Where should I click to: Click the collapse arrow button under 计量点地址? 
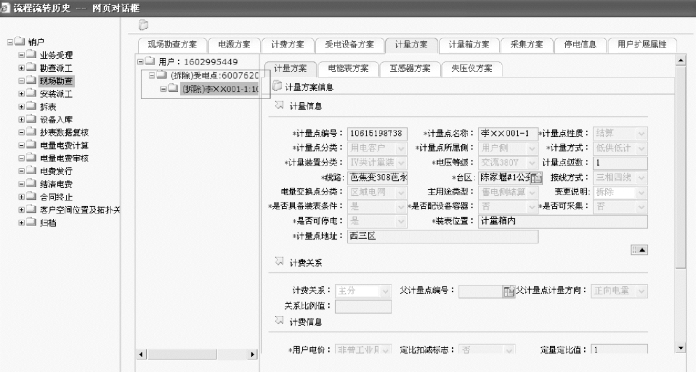639,250
